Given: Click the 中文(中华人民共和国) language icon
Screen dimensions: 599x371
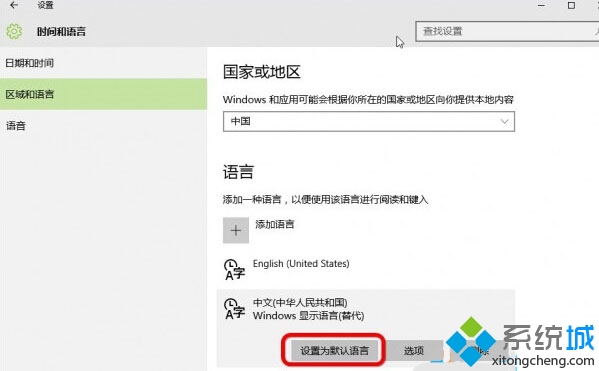Looking at the screenshot, I should (x=234, y=309).
